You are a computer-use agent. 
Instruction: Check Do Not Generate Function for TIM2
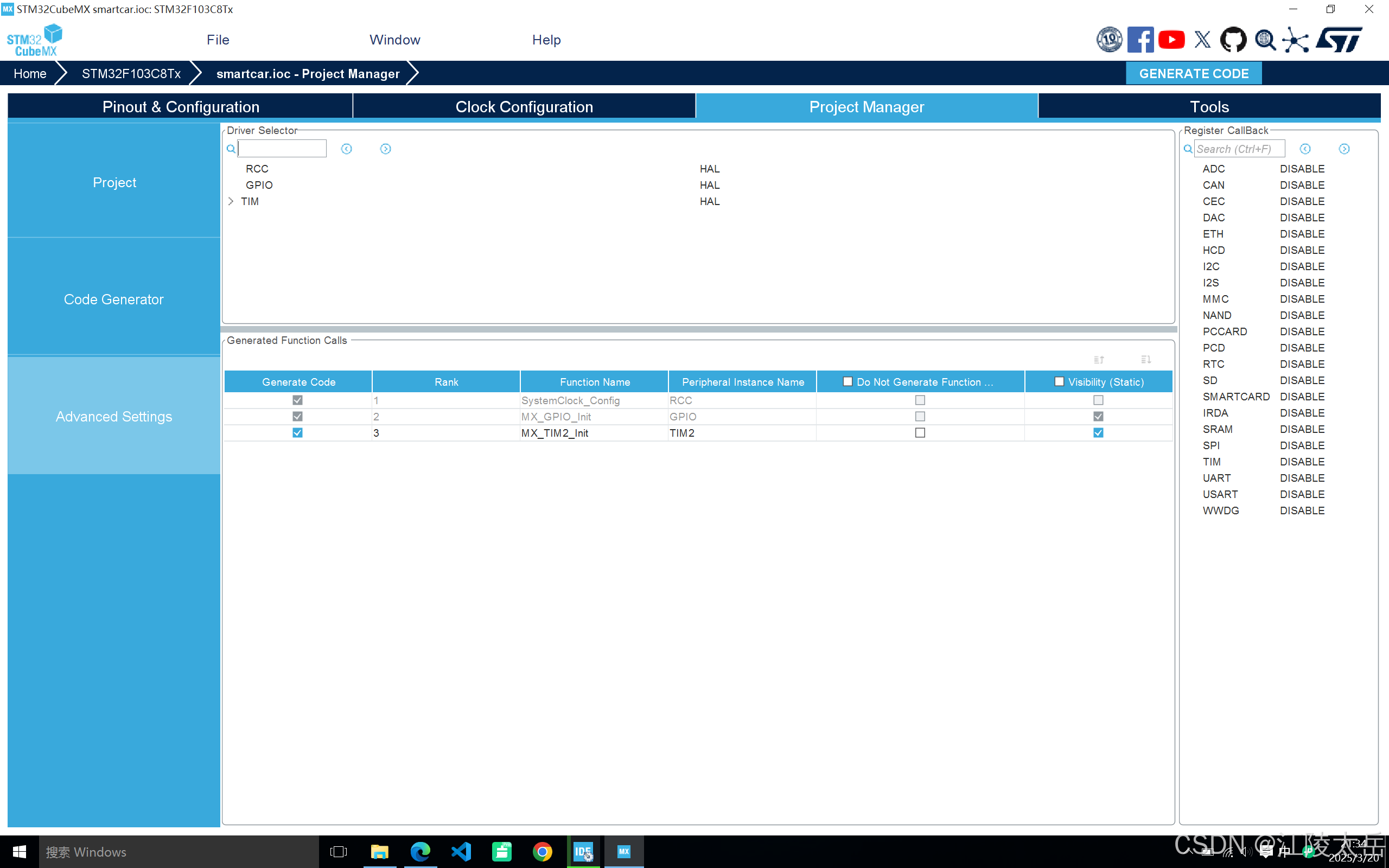920,433
